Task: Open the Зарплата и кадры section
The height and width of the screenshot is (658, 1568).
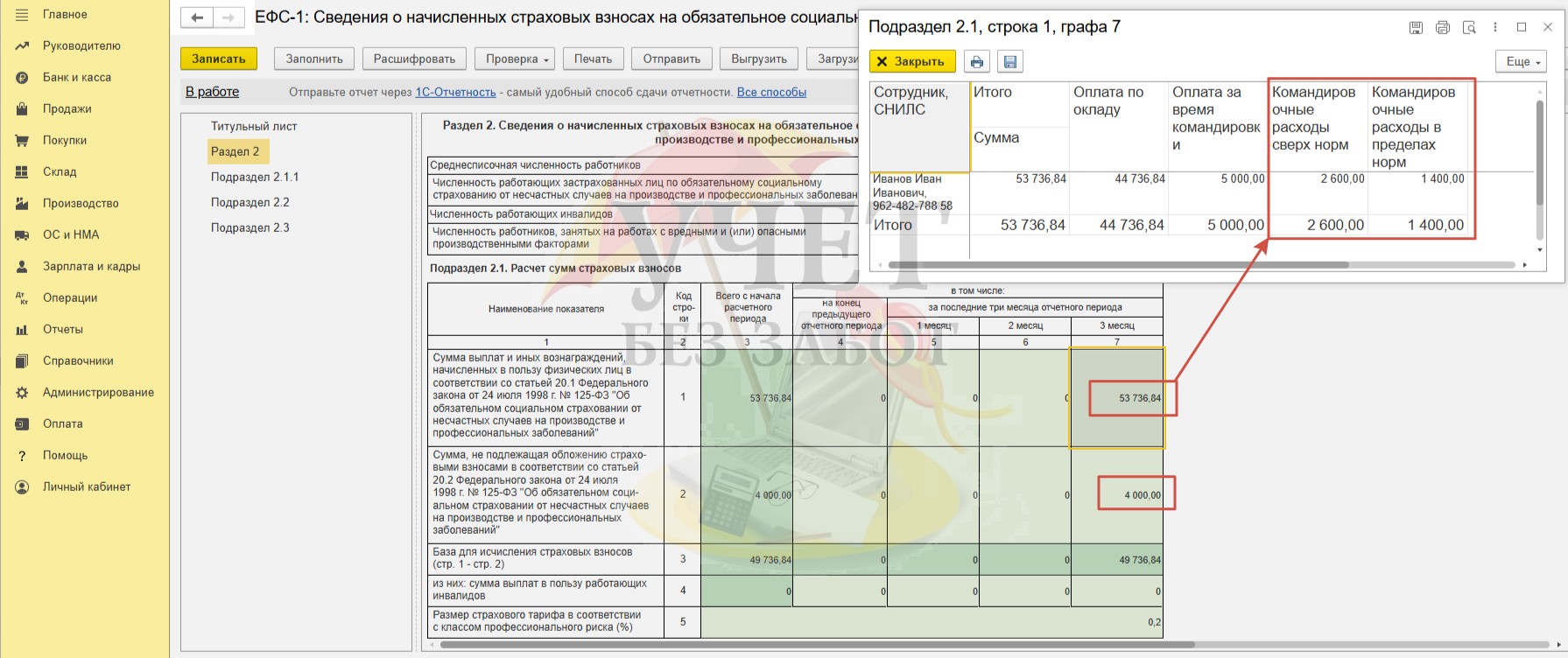Action: [x=91, y=266]
